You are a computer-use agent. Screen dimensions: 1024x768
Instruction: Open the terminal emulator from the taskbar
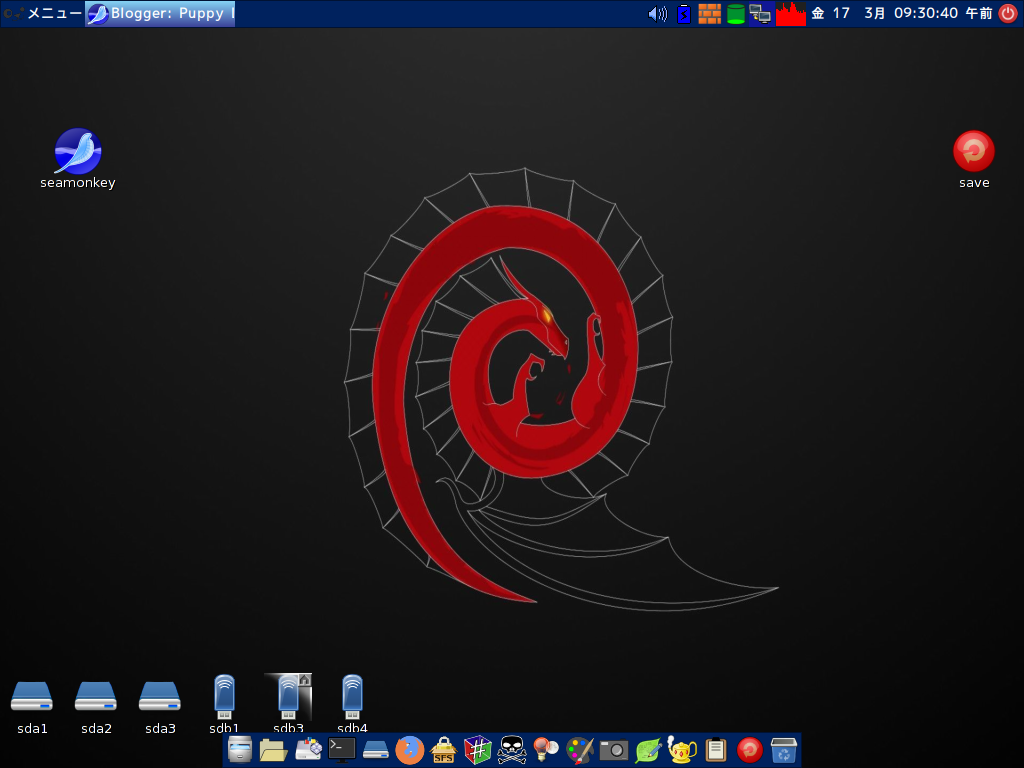tap(339, 748)
